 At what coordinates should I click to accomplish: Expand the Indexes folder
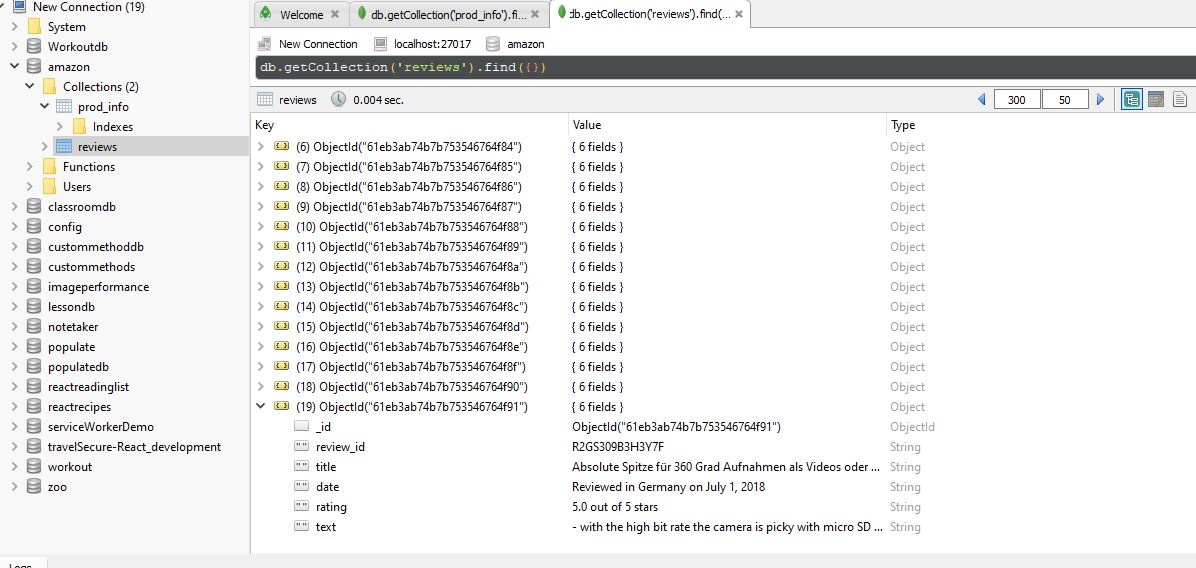59,127
